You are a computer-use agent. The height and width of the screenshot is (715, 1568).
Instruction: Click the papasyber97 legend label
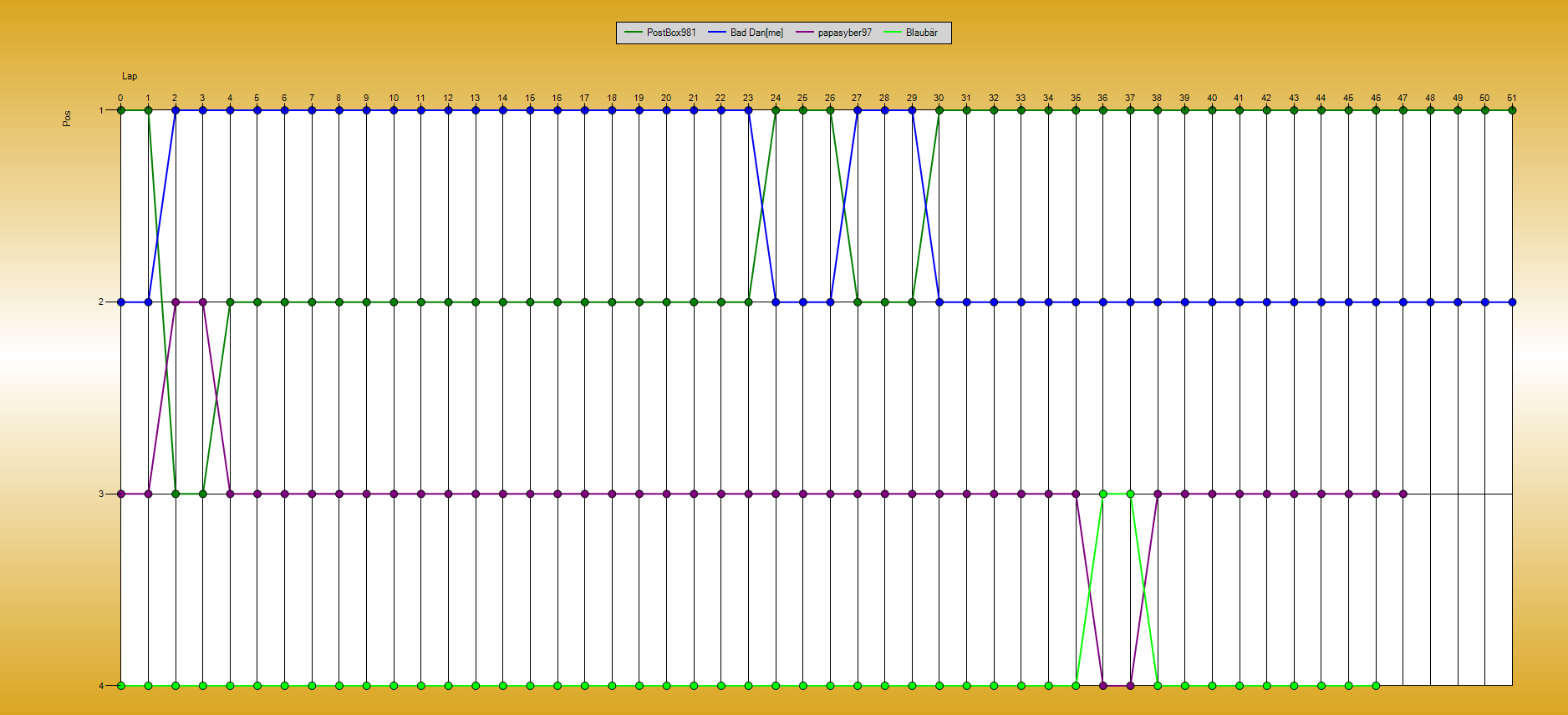pyautogui.click(x=844, y=33)
